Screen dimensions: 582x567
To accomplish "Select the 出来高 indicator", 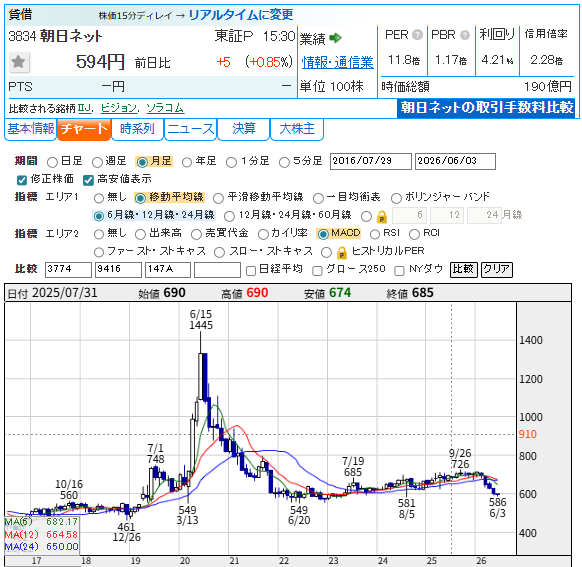I will tap(140, 234).
